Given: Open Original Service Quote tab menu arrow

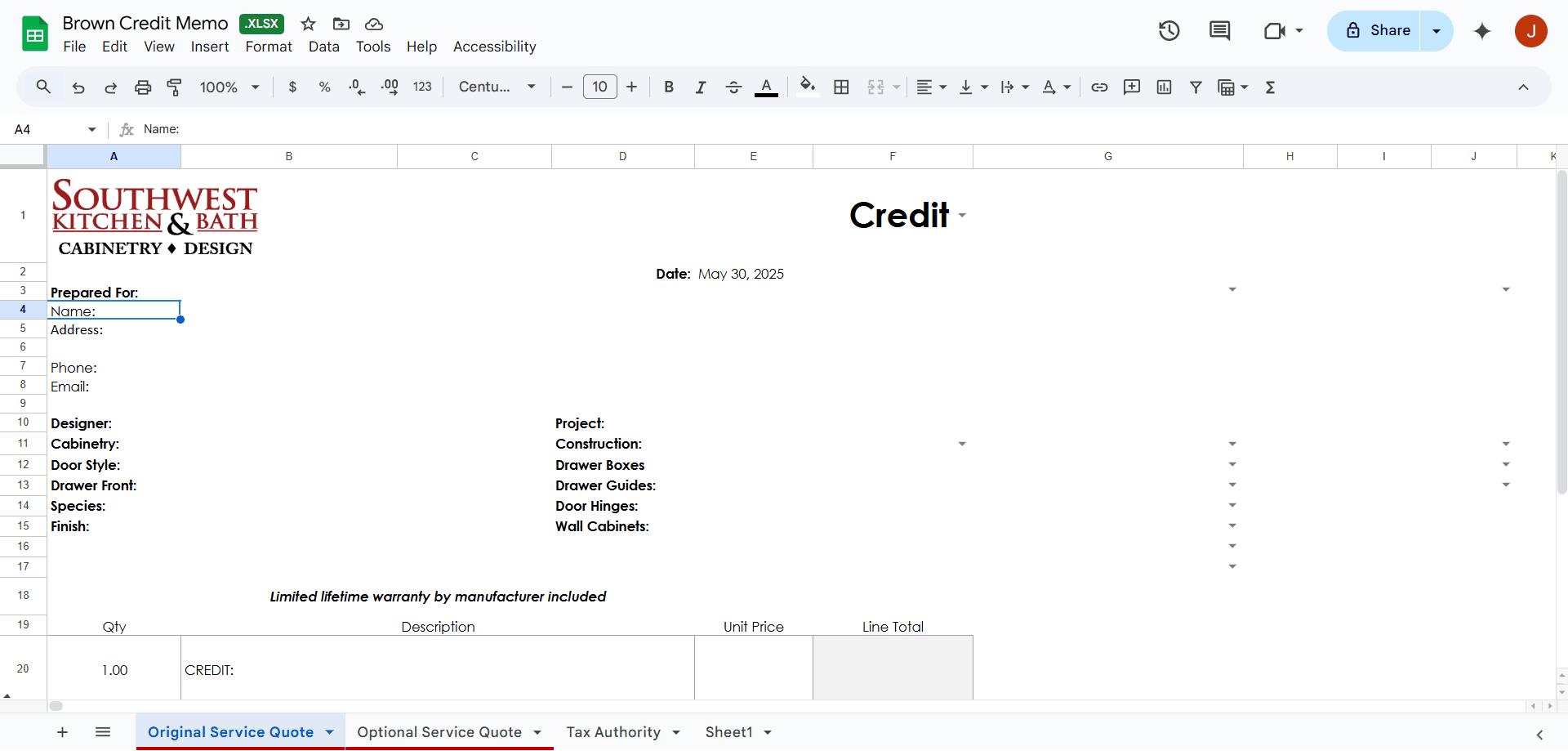Looking at the screenshot, I should pyautogui.click(x=330, y=732).
